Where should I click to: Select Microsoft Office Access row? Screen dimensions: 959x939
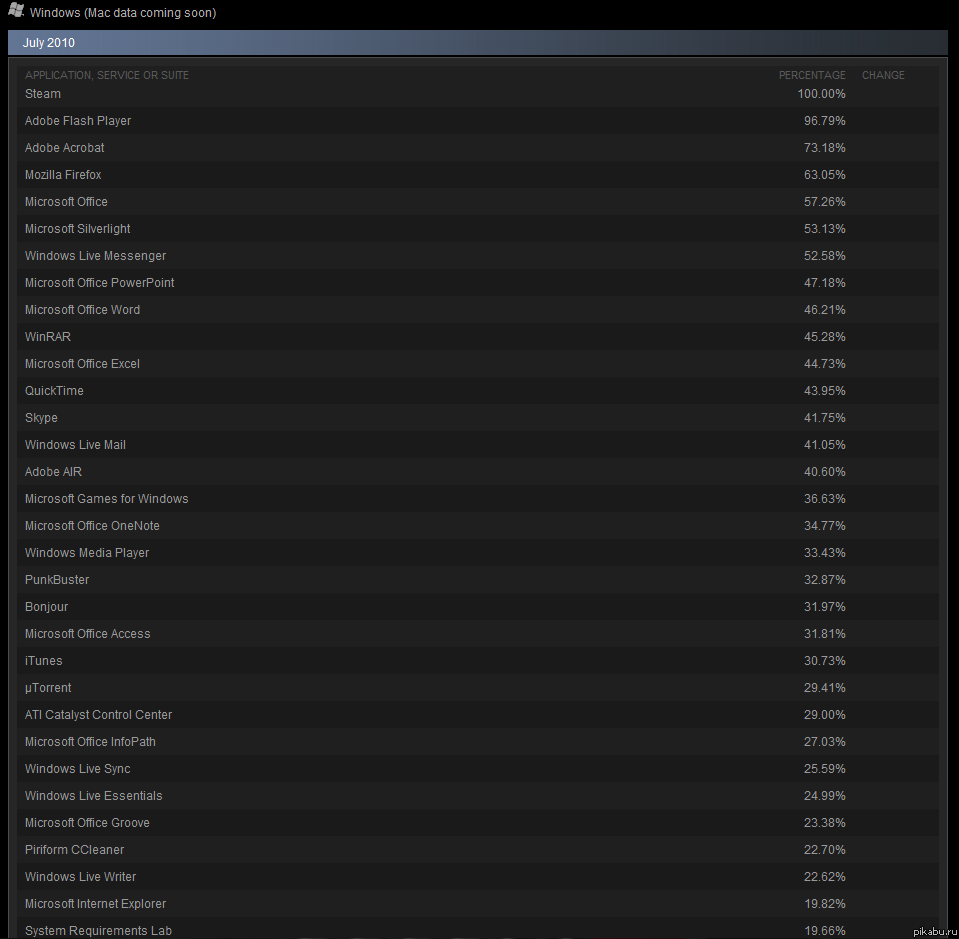(x=478, y=633)
